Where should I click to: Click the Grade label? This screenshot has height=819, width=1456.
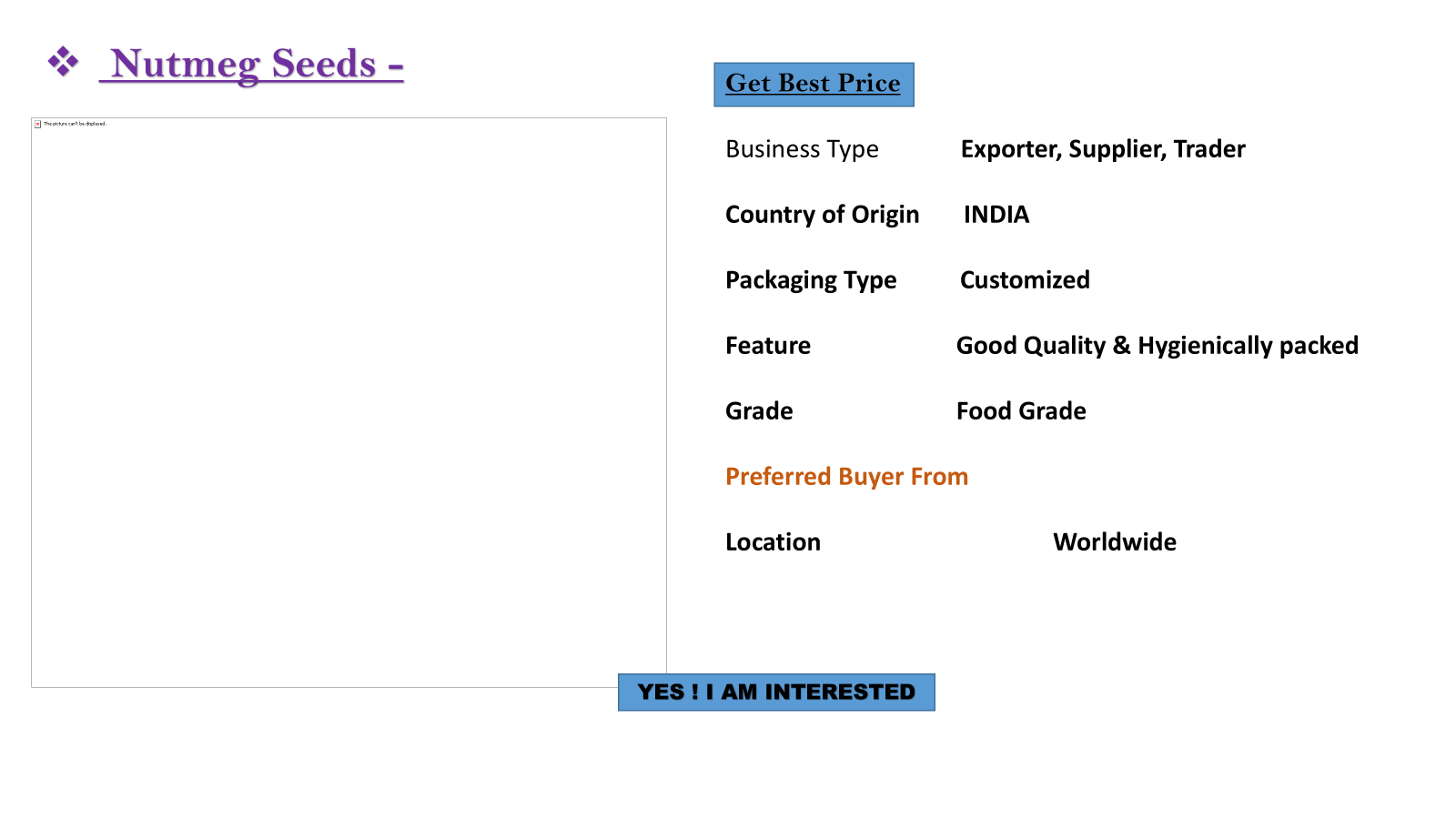coord(759,411)
